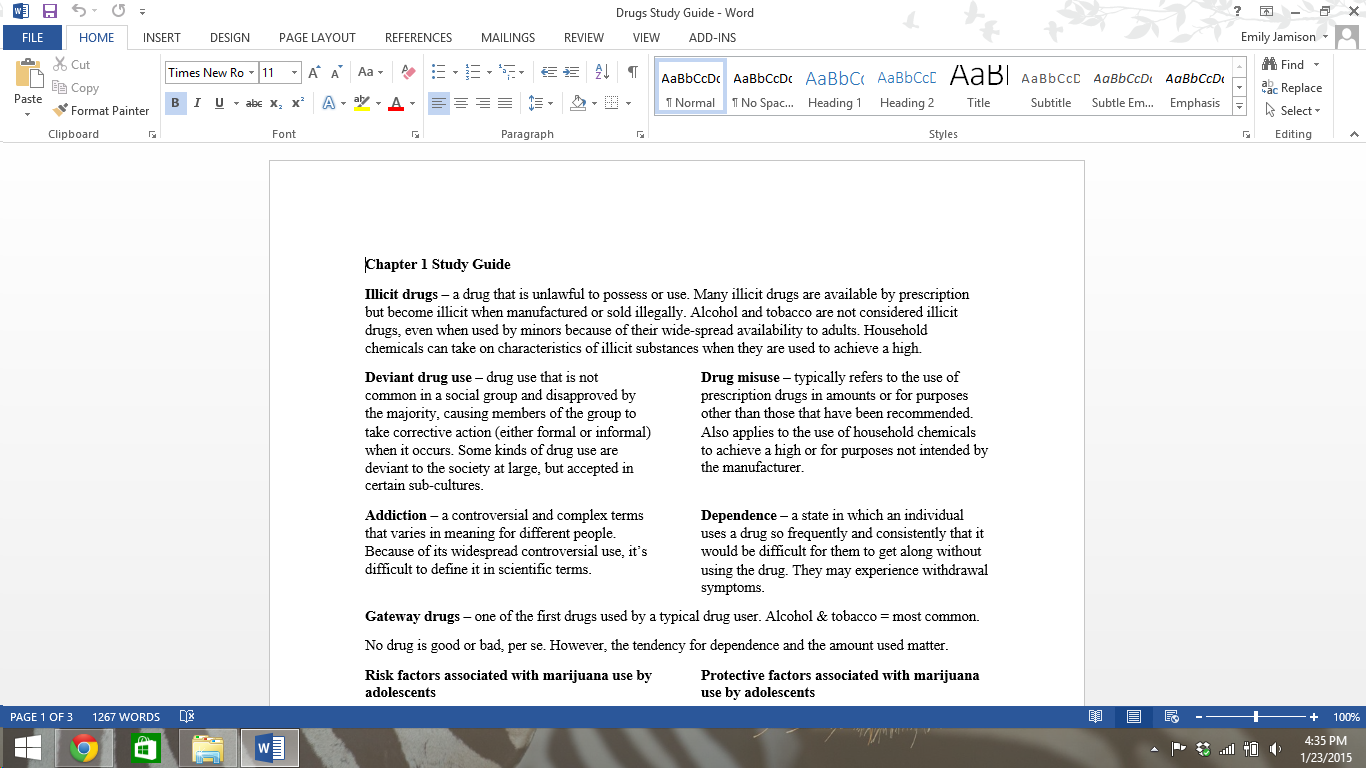
Task: Click the Clear All Formatting eraser icon
Action: (407, 72)
